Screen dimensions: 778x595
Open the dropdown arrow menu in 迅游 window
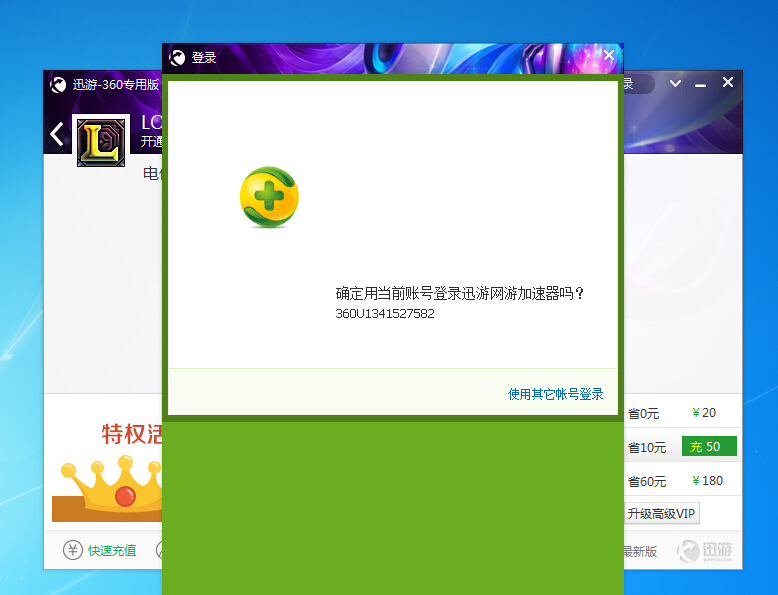675,83
